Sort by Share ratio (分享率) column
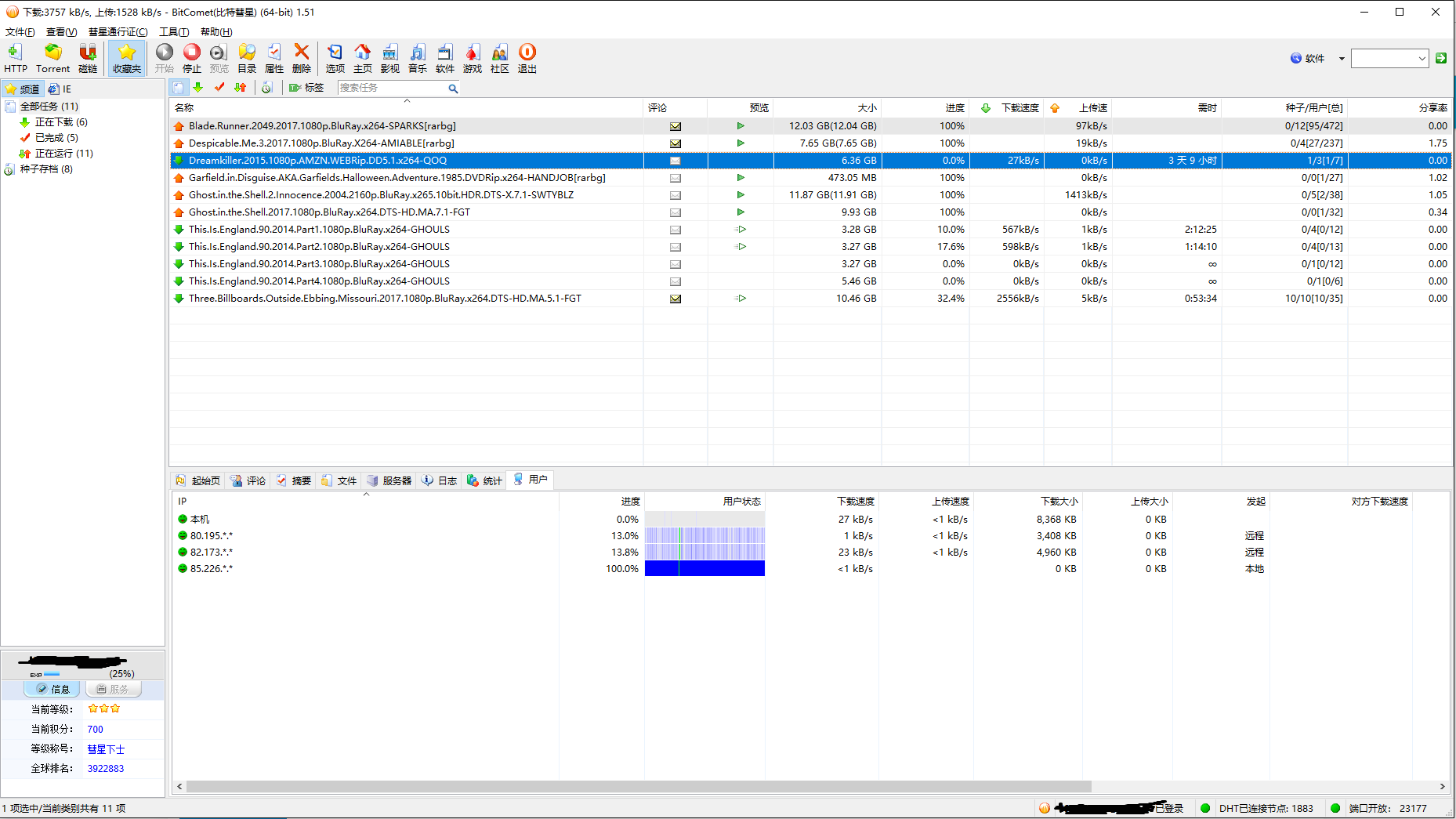The height and width of the screenshot is (819, 1456). pos(1398,108)
